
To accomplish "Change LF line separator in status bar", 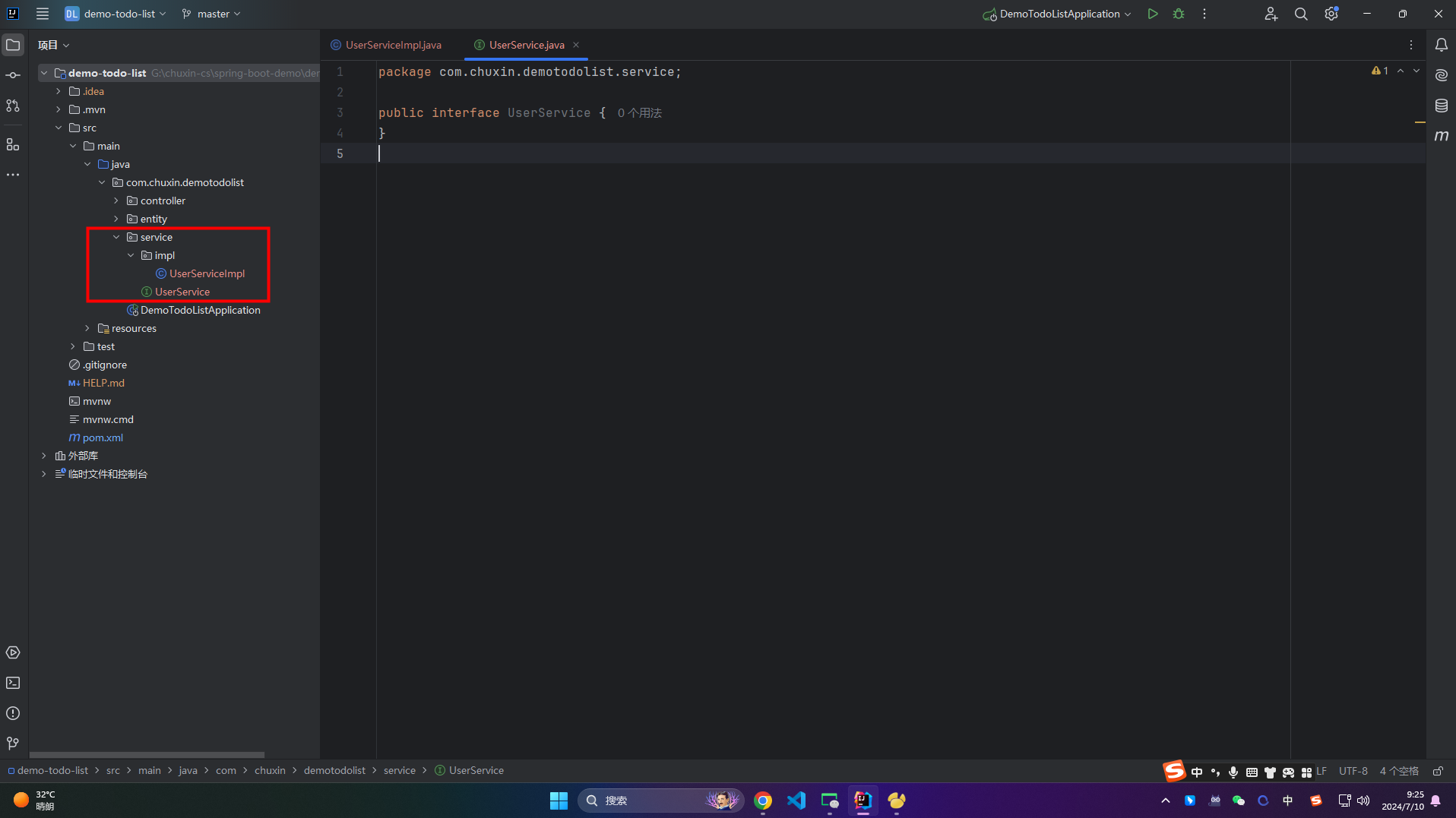I will click(1321, 771).
